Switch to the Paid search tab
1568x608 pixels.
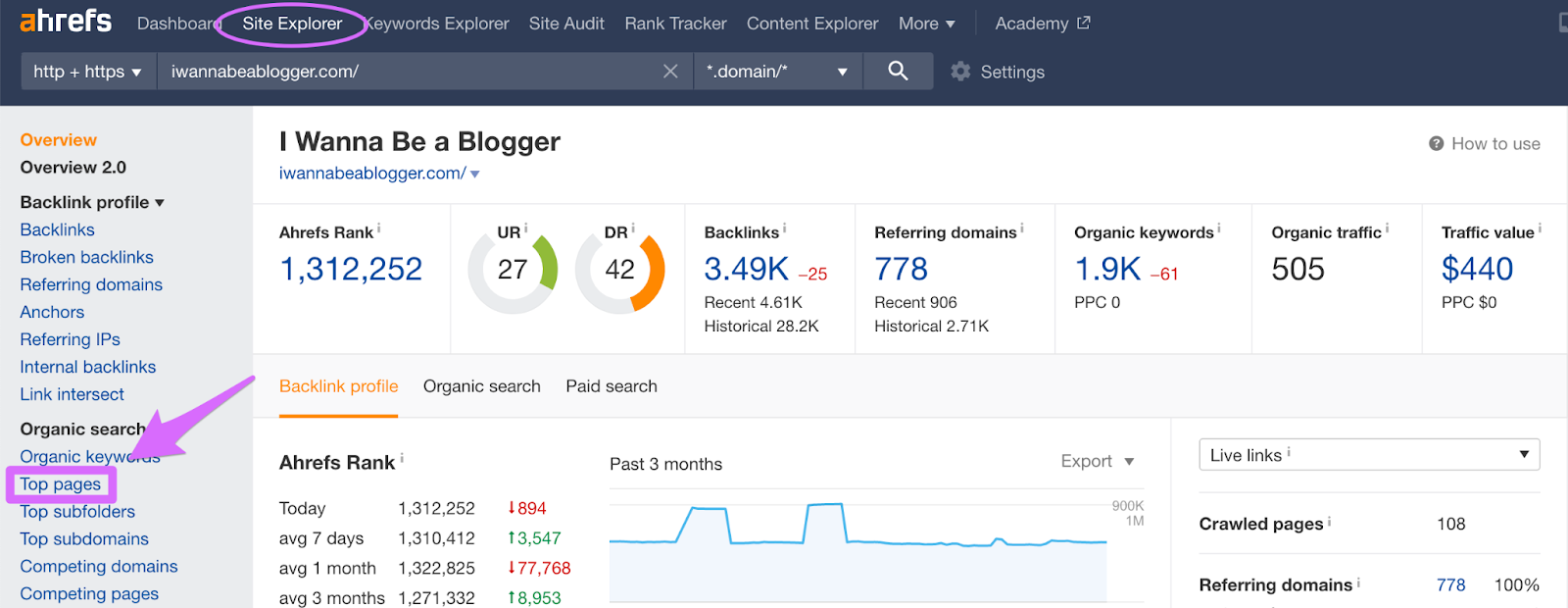(x=612, y=386)
